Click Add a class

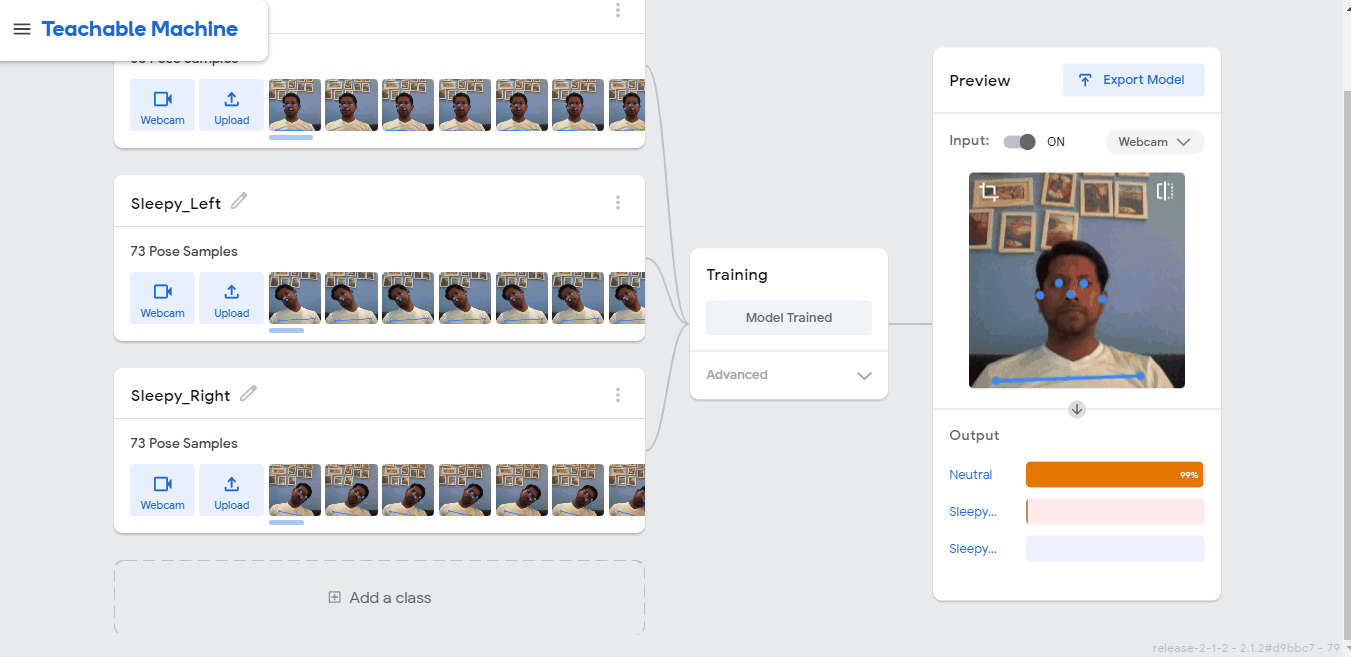(x=379, y=598)
